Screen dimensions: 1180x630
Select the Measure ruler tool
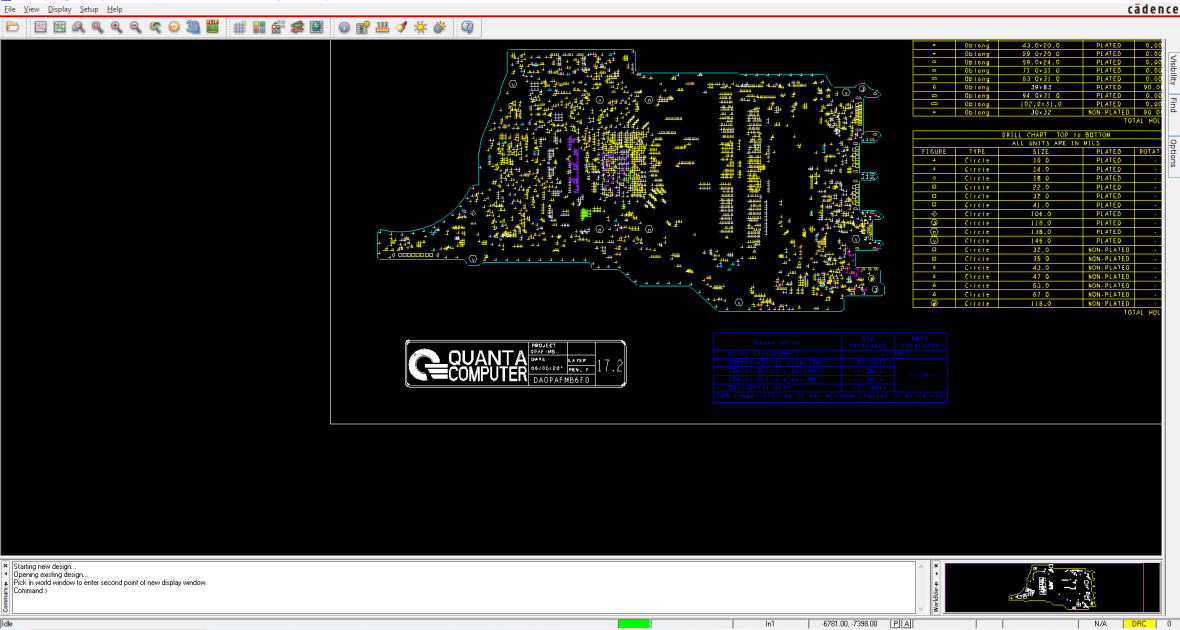[382, 27]
